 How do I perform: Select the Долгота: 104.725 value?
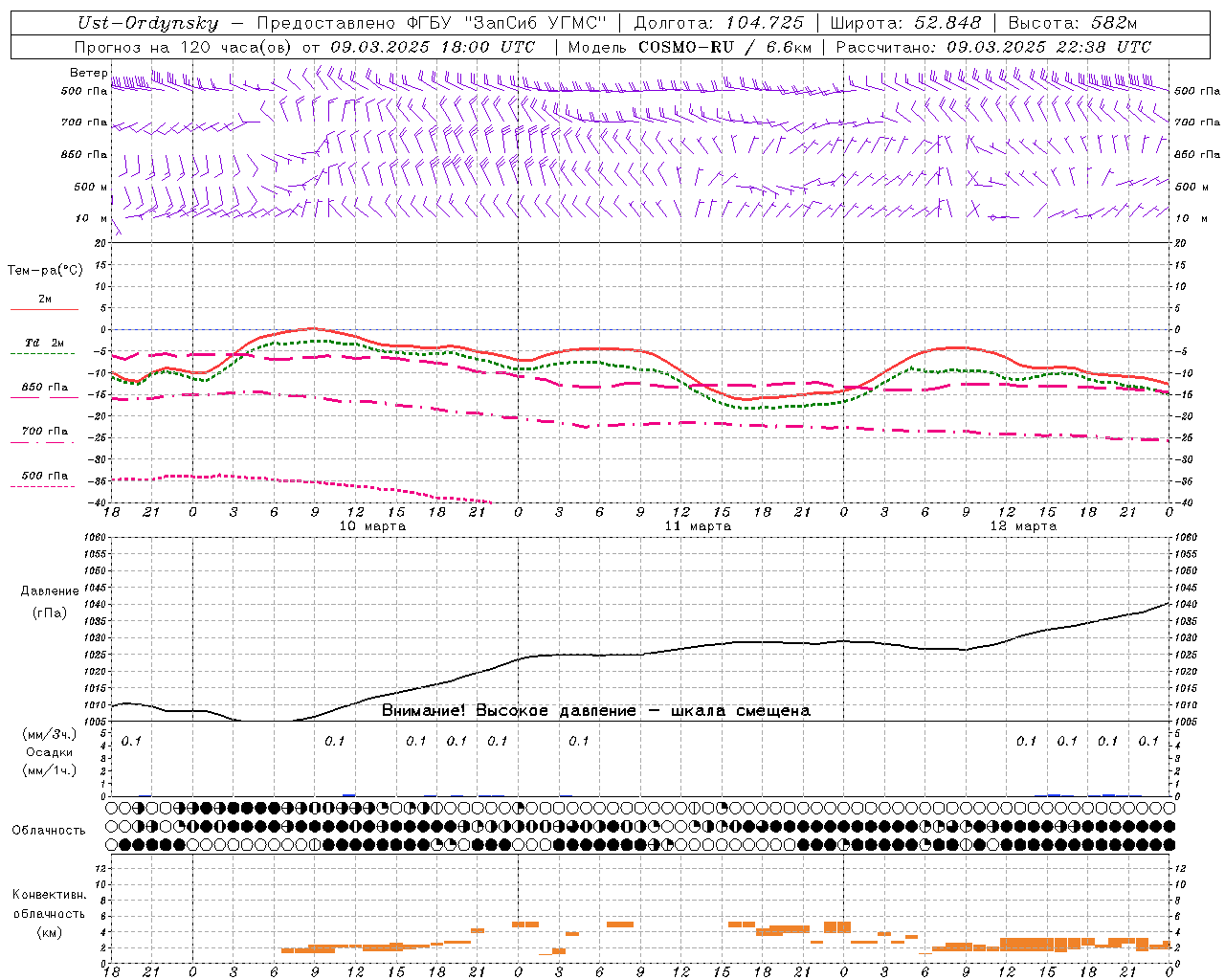pyautogui.click(x=719, y=23)
